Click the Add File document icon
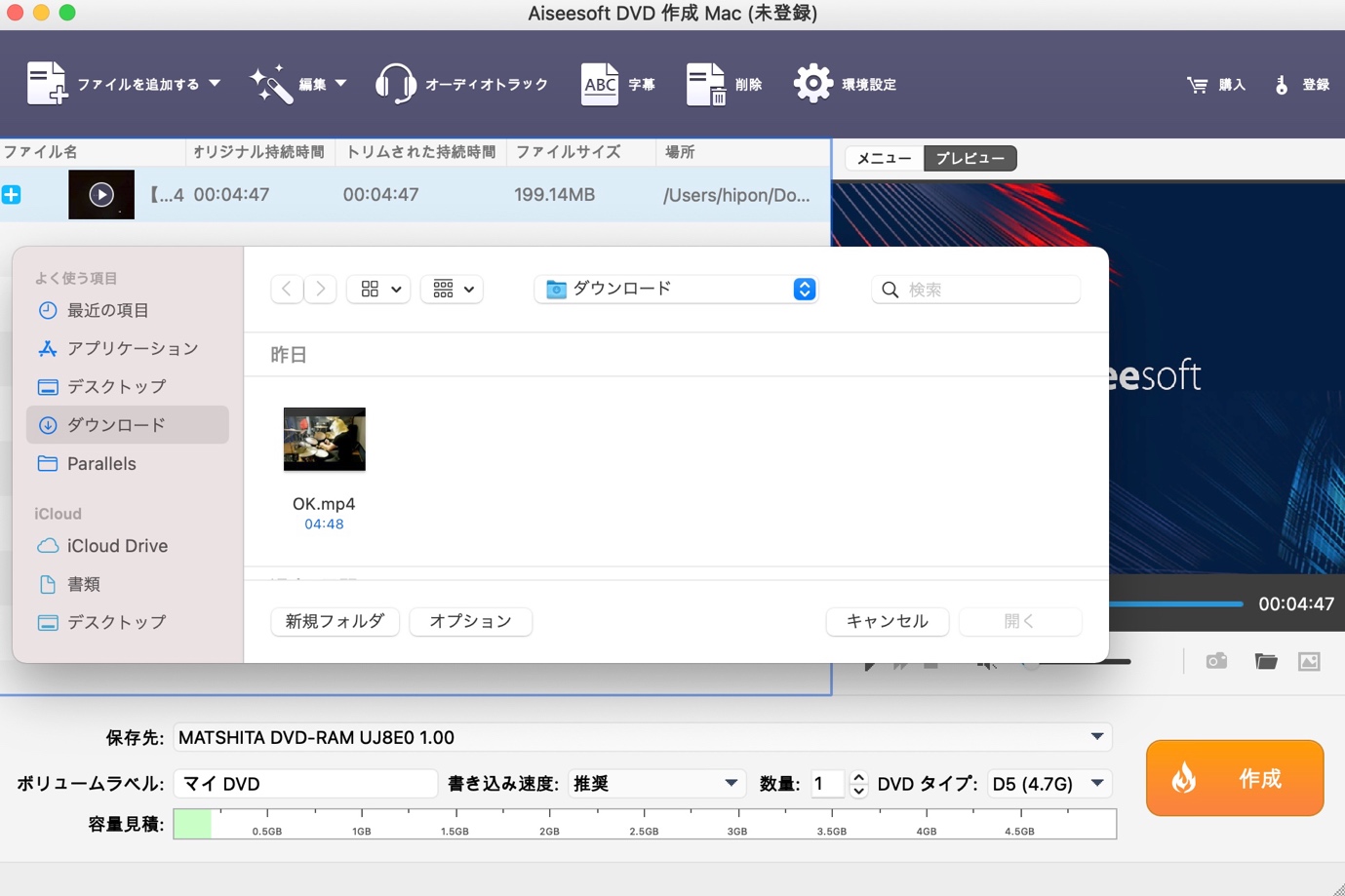Screen dimensions: 1345x896 47,84
